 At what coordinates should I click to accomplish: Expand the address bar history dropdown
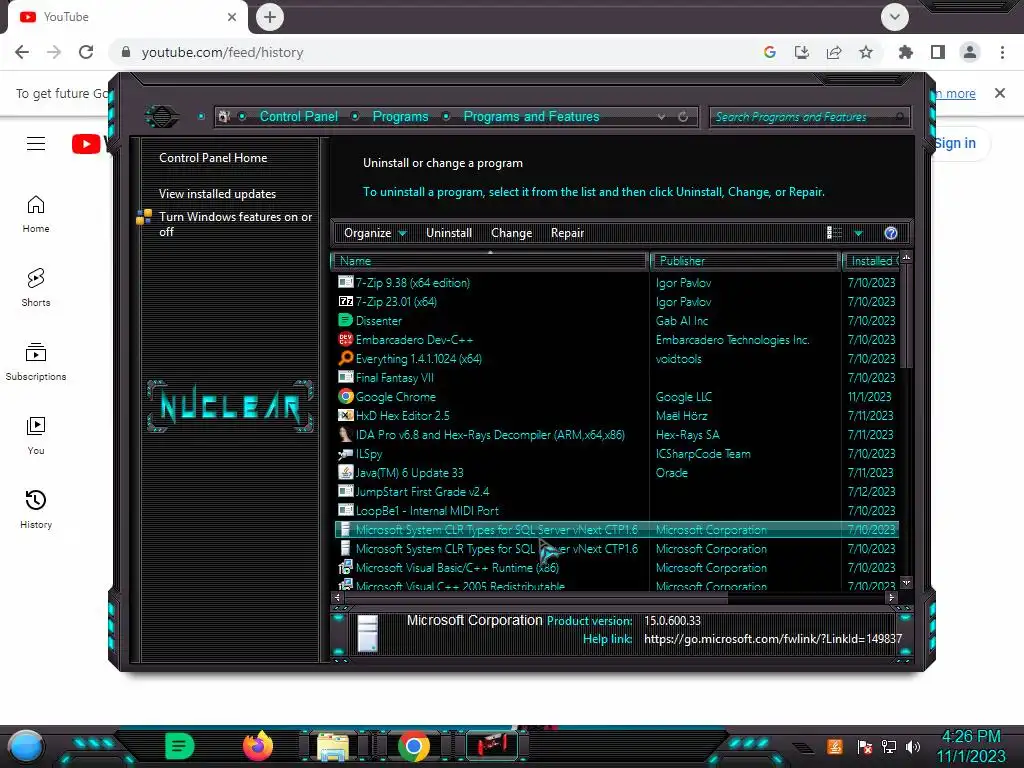[662, 117]
